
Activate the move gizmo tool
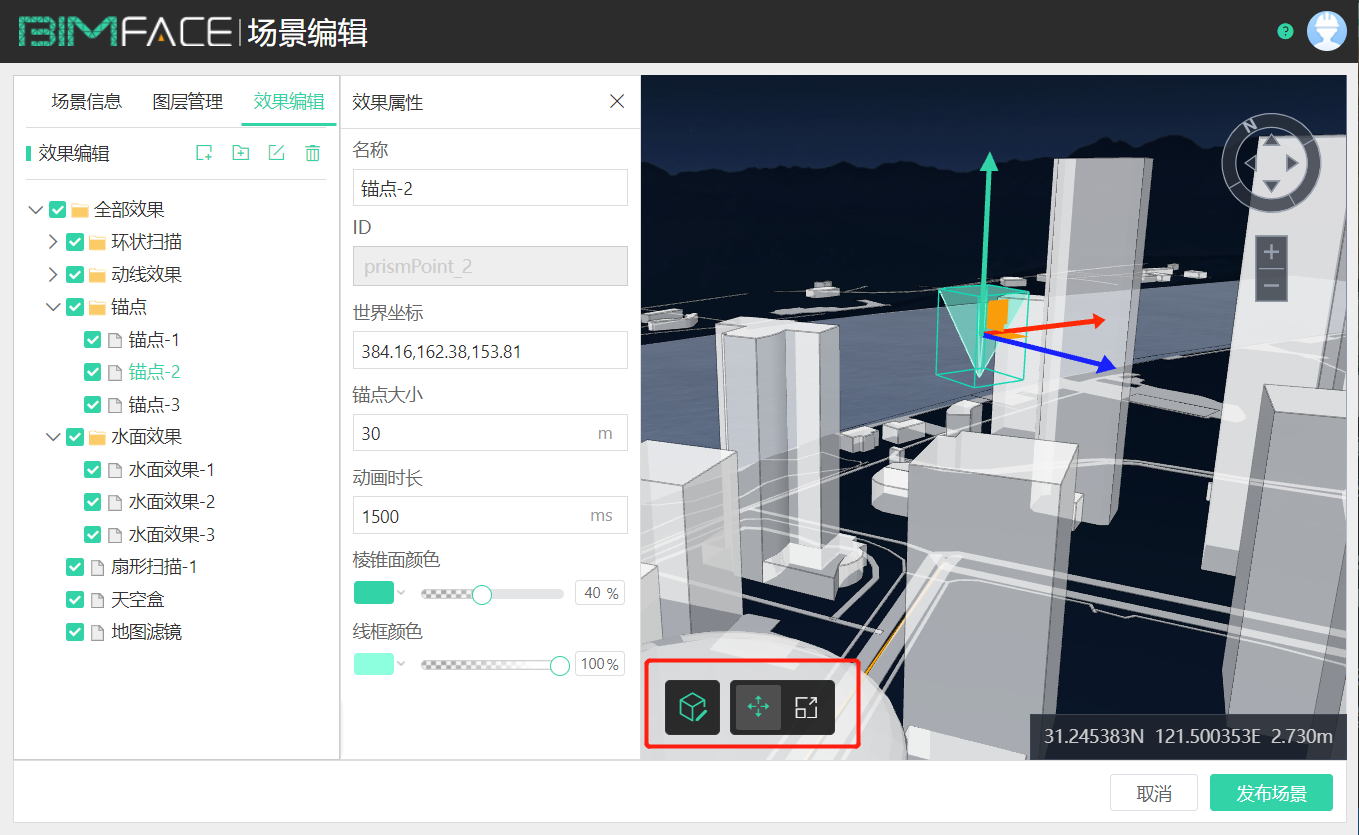point(758,707)
